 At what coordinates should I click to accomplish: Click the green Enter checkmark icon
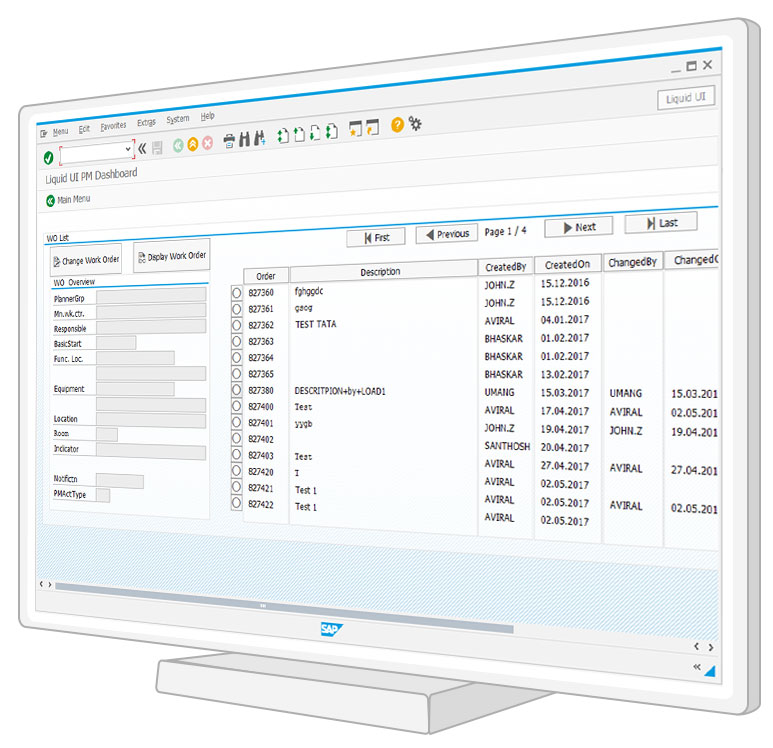point(48,157)
